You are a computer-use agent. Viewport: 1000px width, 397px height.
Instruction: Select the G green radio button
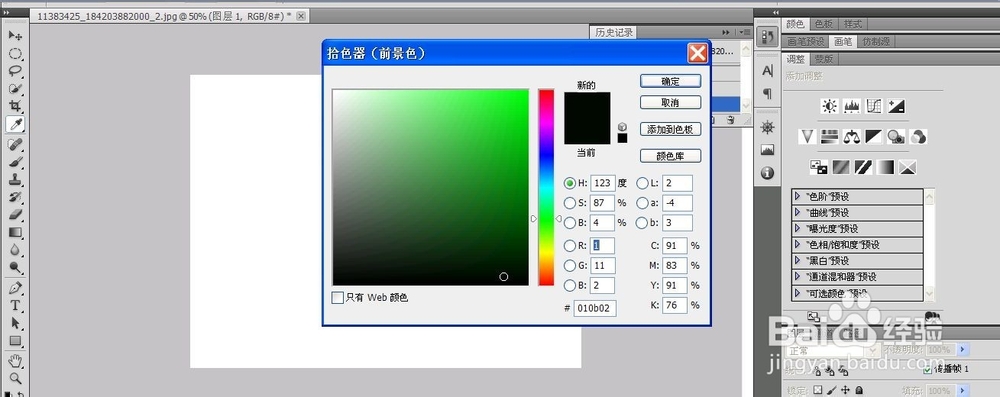[570, 266]
